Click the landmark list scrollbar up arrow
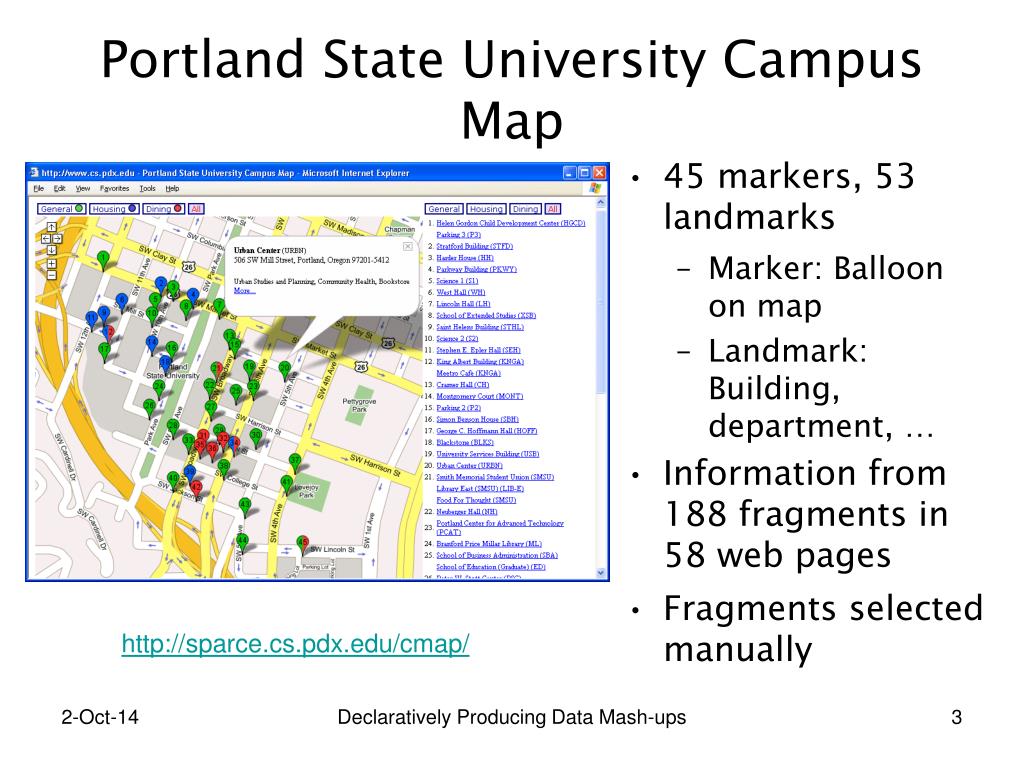The width and height of the screenshot is (1024, 768). [601, 203]
